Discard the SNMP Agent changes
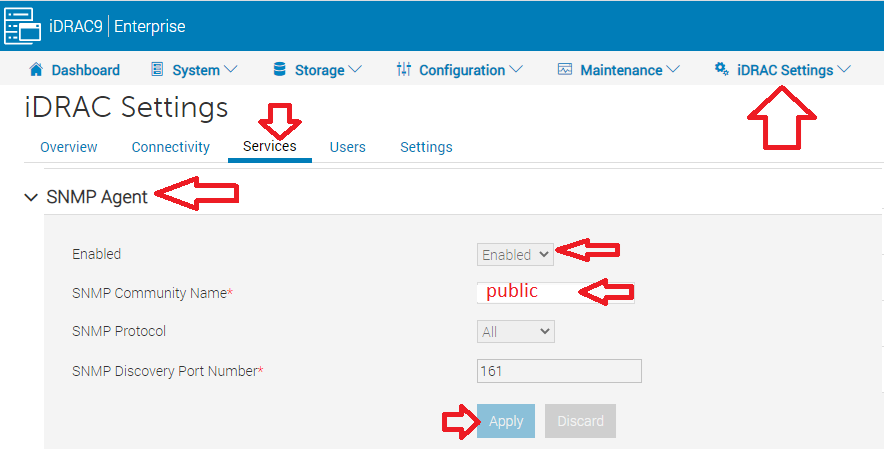 (580, 421)
